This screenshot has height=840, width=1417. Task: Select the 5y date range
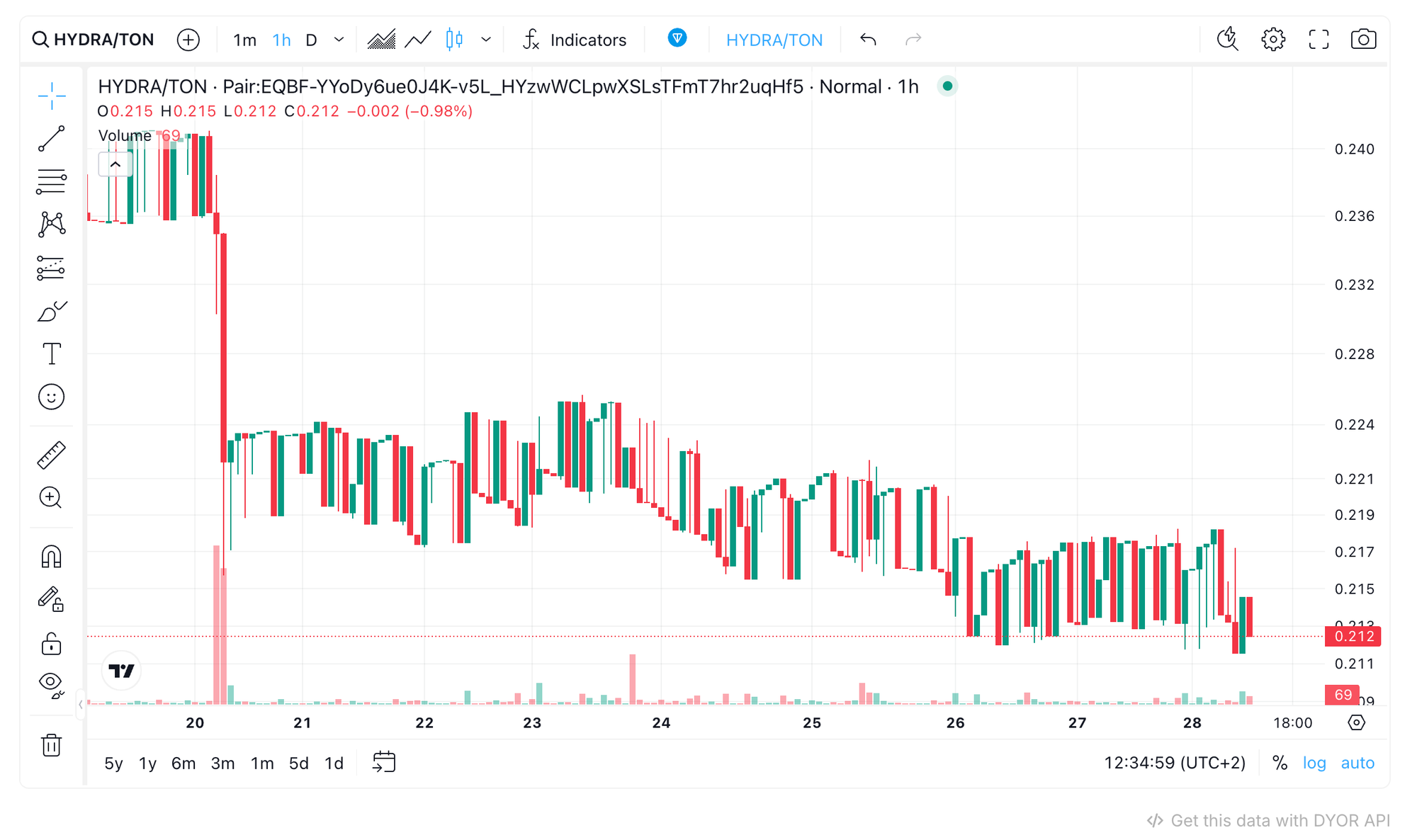(x=113, y=764)
